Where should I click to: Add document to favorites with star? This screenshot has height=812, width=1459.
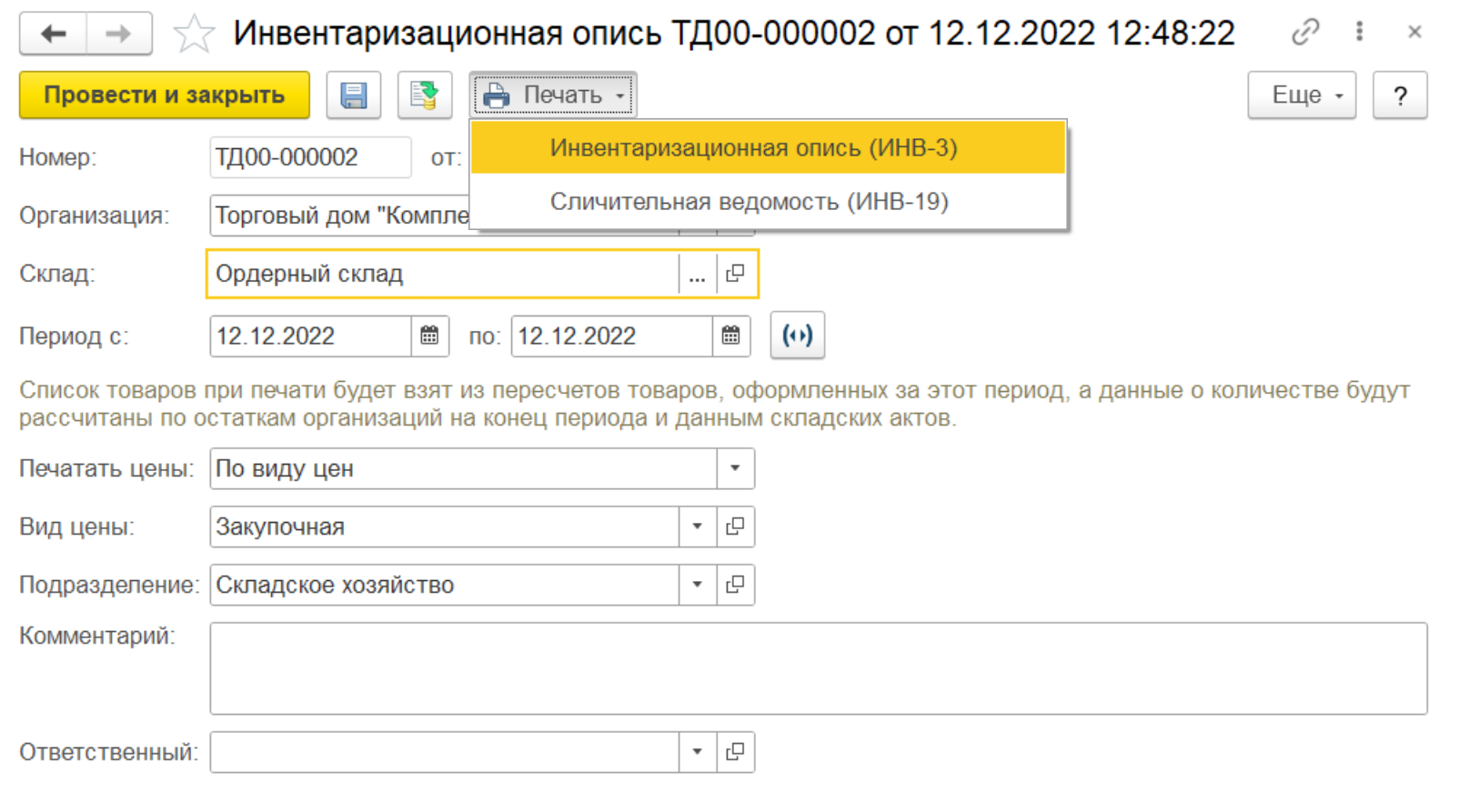(x=194, y=35)
